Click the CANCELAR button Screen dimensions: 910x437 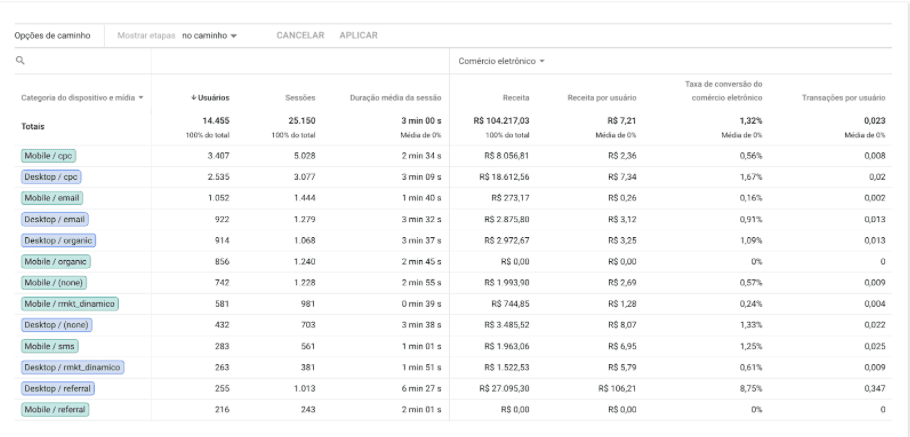pyautogui.click(x=300, y=36)
